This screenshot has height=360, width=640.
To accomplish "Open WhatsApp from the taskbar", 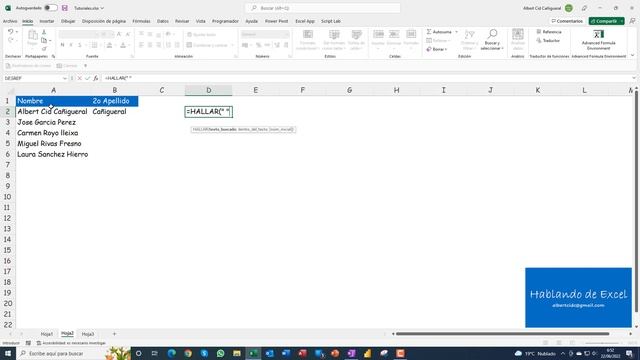I will 221,353.
